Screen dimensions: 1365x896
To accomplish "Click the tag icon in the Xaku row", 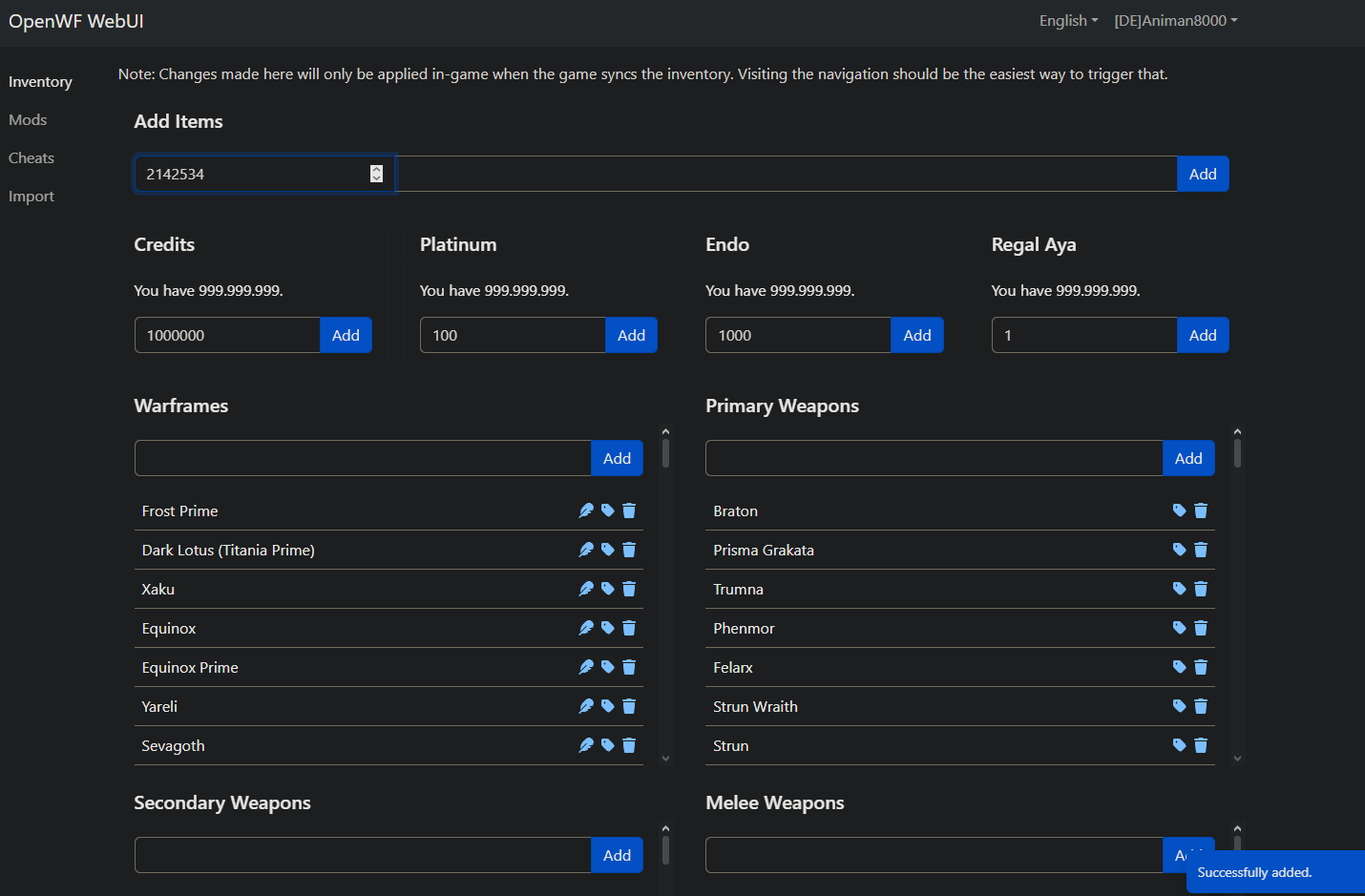I will coord(608,589).
